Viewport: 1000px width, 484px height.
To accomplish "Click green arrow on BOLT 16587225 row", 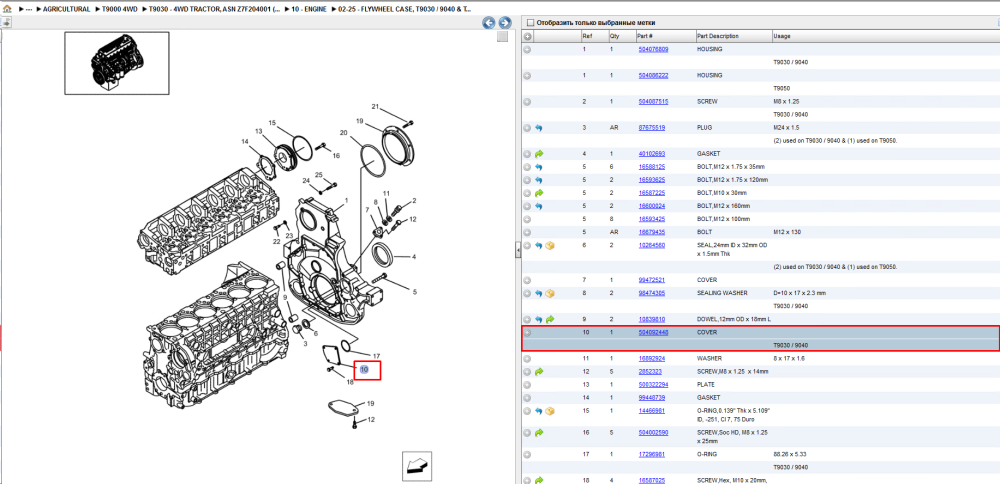I will 539,193.
